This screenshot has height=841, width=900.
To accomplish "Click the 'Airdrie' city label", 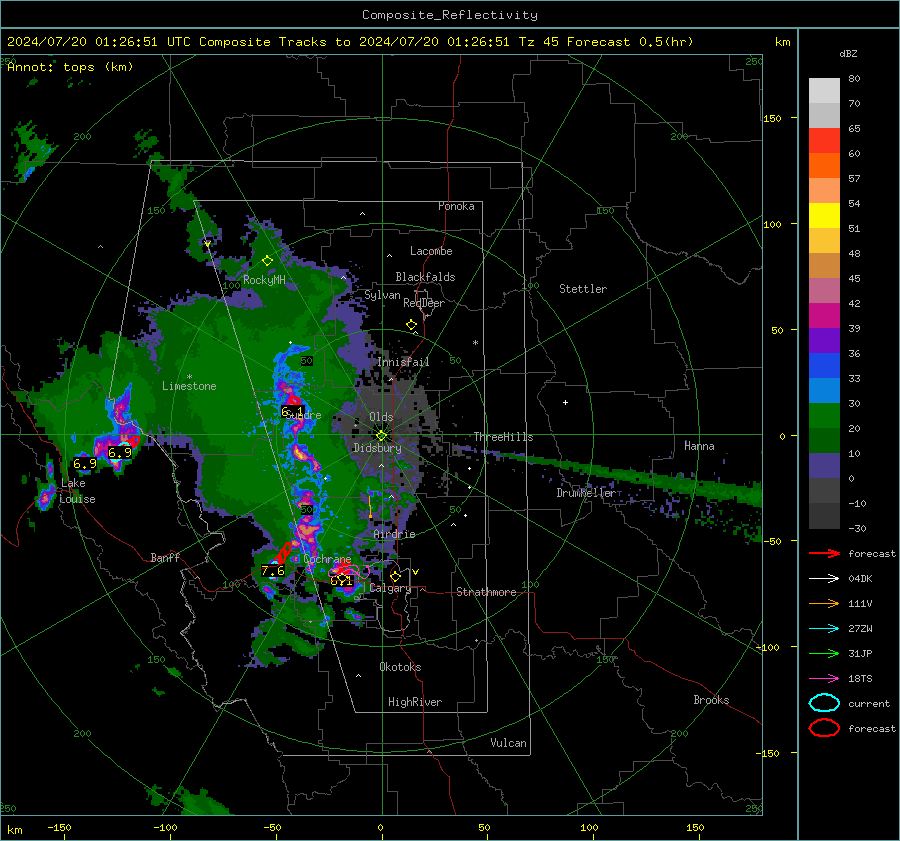I will [x=394, y=534].
